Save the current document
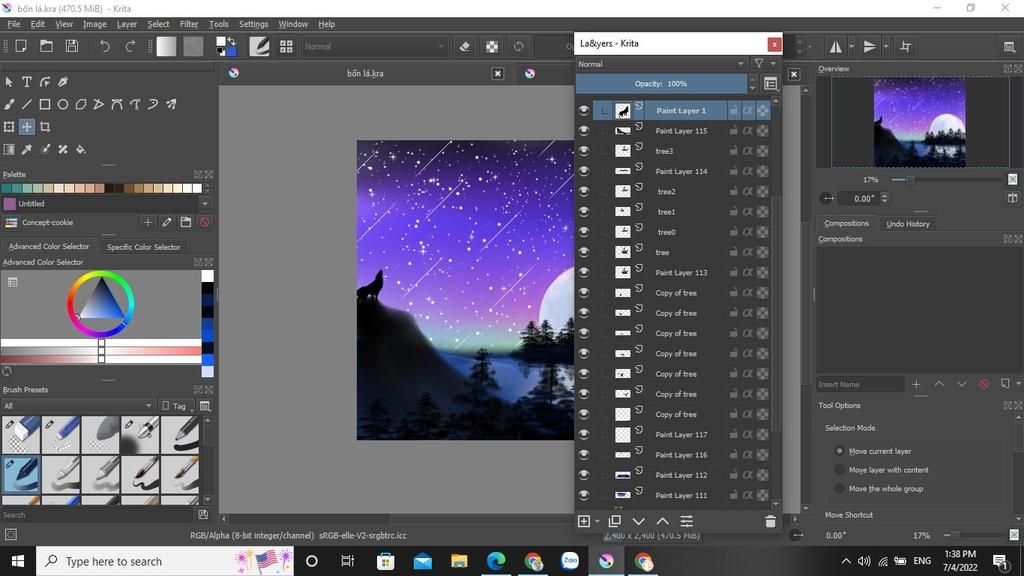Viewport: 1024px width, 576px height. [x=72, y=46]
